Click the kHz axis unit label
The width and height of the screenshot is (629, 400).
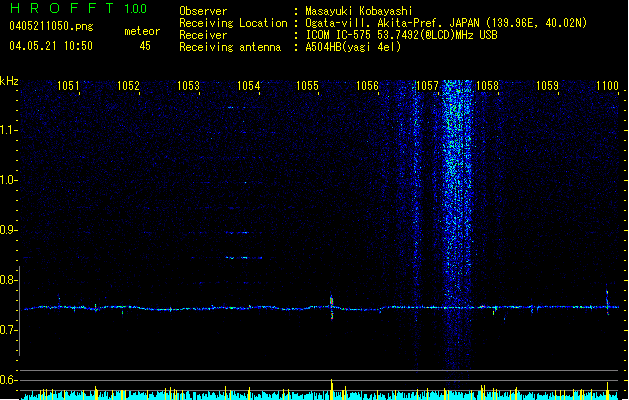[x=9, y=81]
